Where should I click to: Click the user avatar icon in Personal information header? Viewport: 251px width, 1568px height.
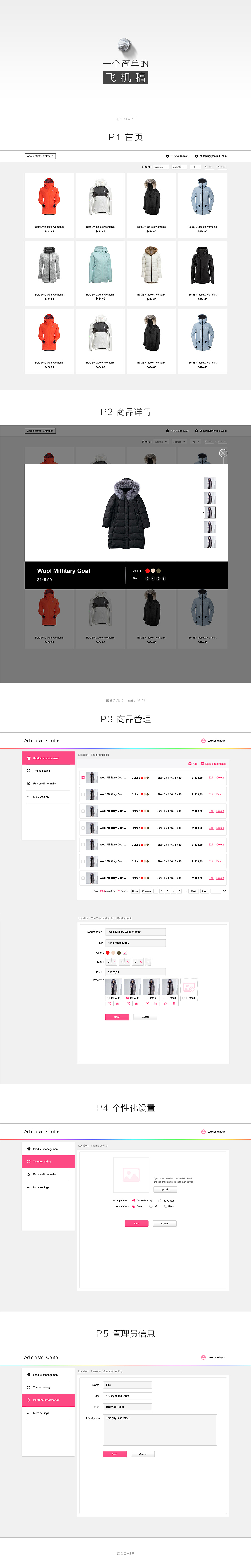pos(204,1357)
